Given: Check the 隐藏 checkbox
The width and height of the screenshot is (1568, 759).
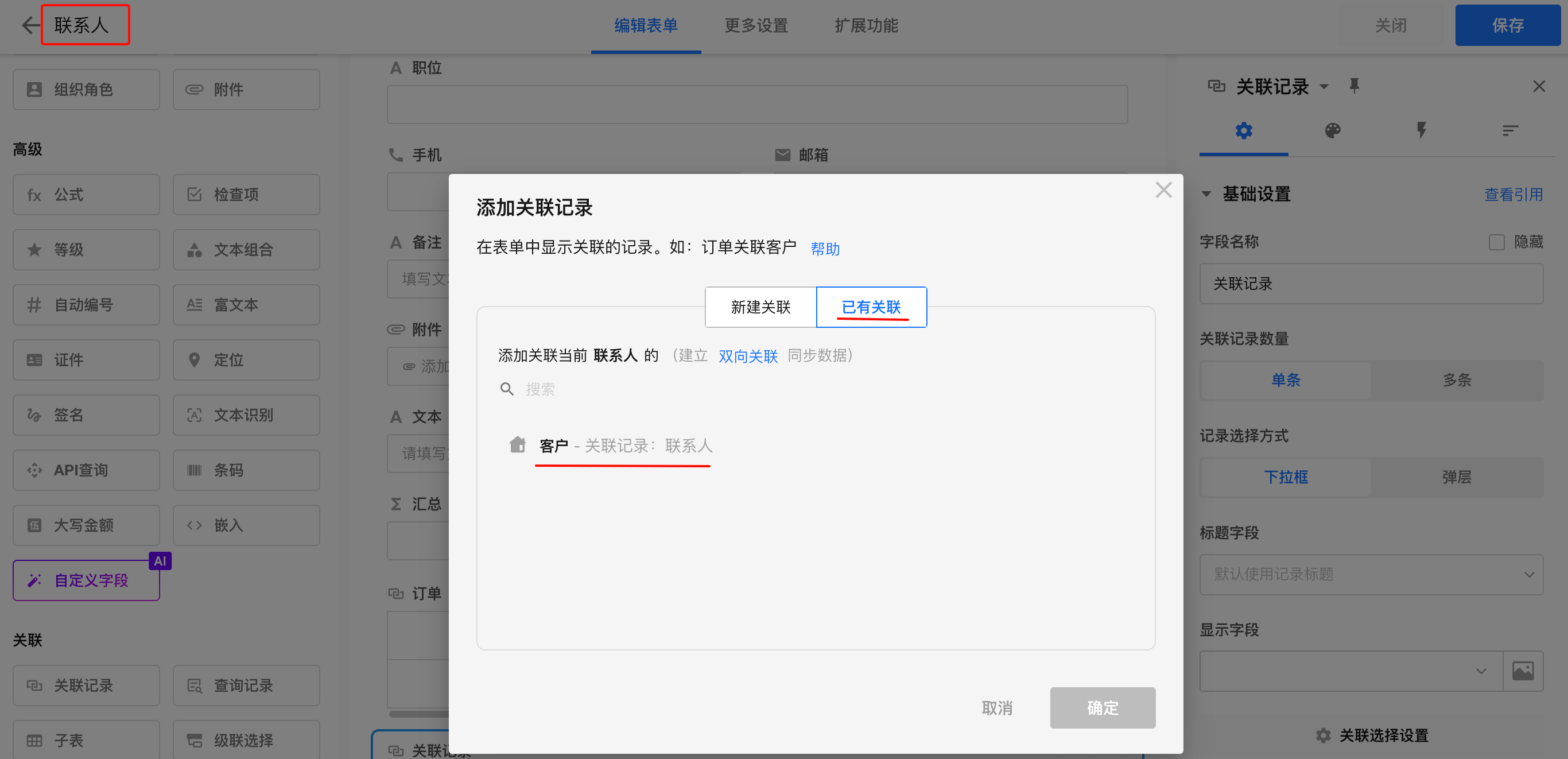Looking at the screenshot, I should tap(1496, 242).
